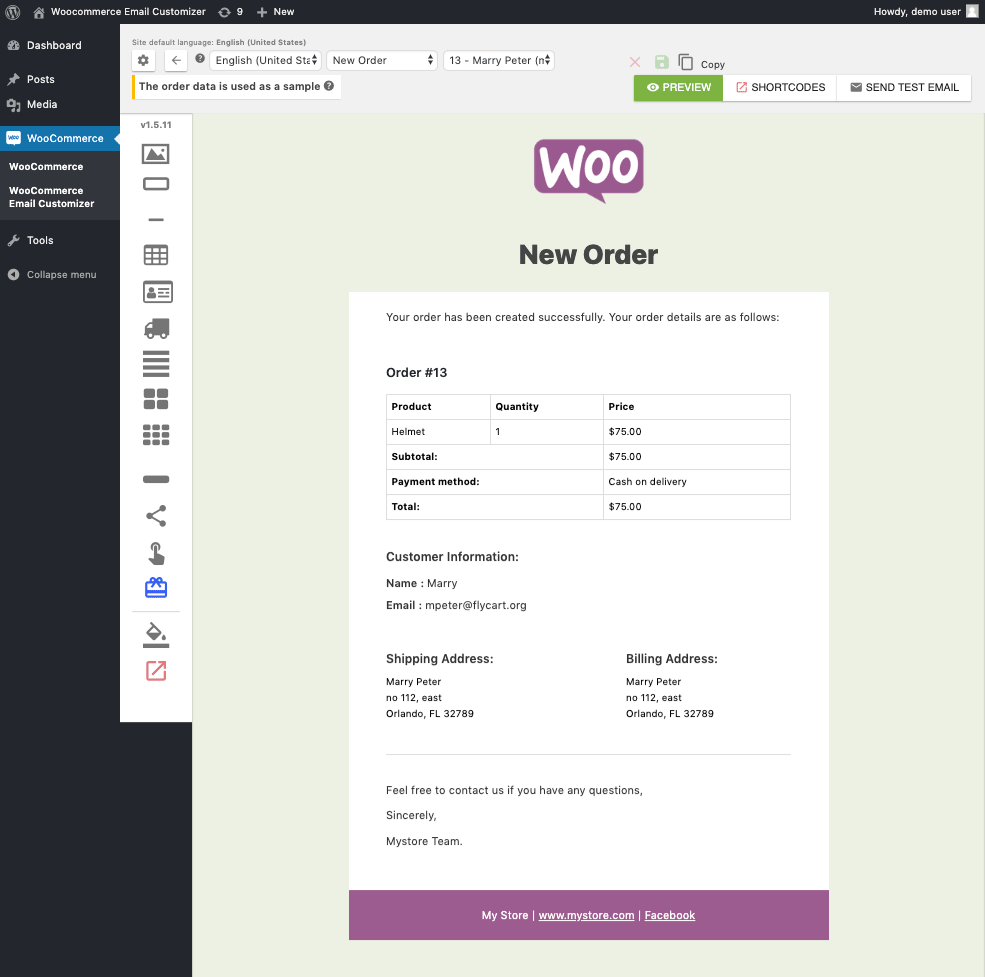Add three-column grid layout block
This screenshot has height=977, width=985.
[x=156, y=435]
